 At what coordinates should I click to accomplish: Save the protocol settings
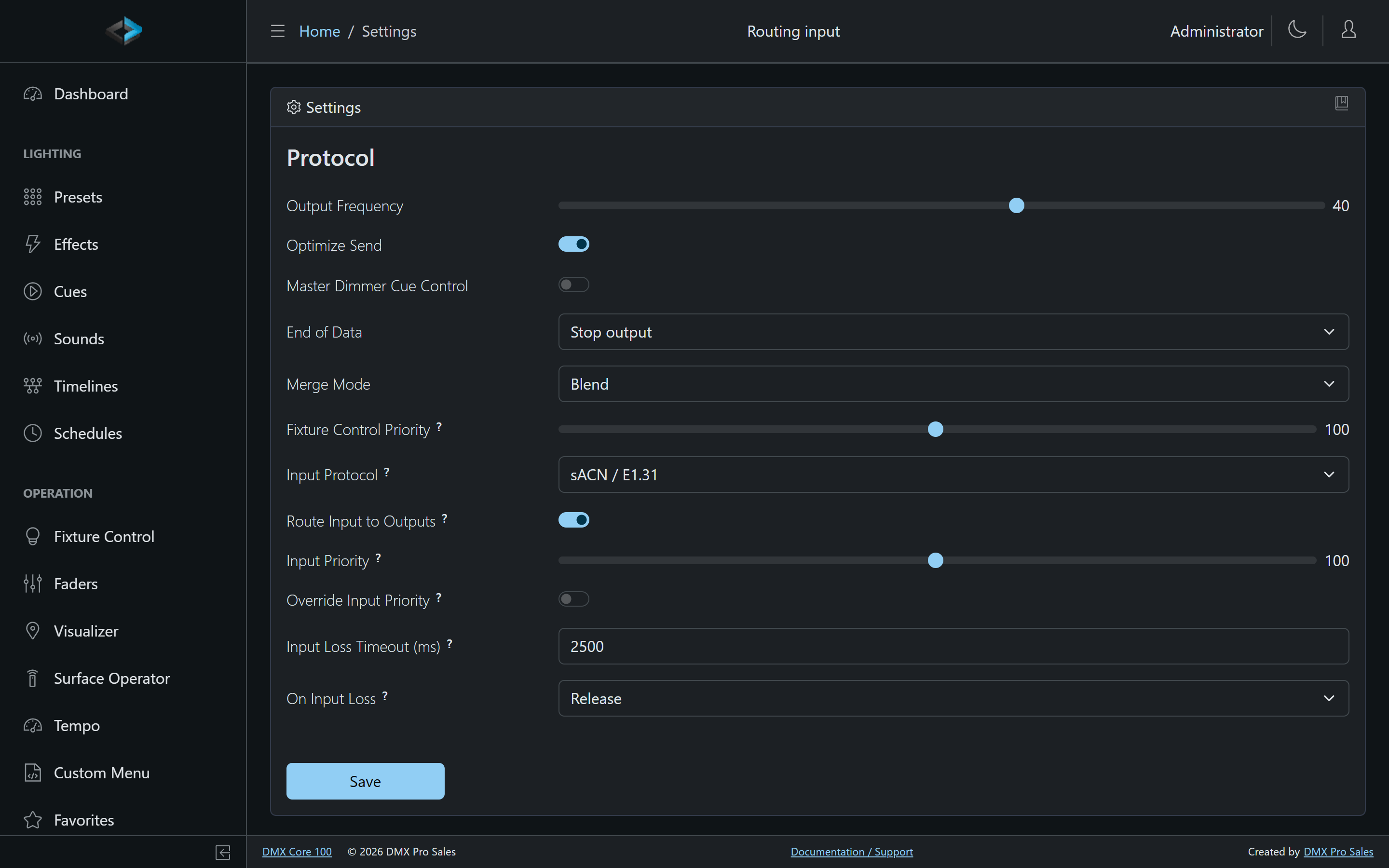click(365, 781)
